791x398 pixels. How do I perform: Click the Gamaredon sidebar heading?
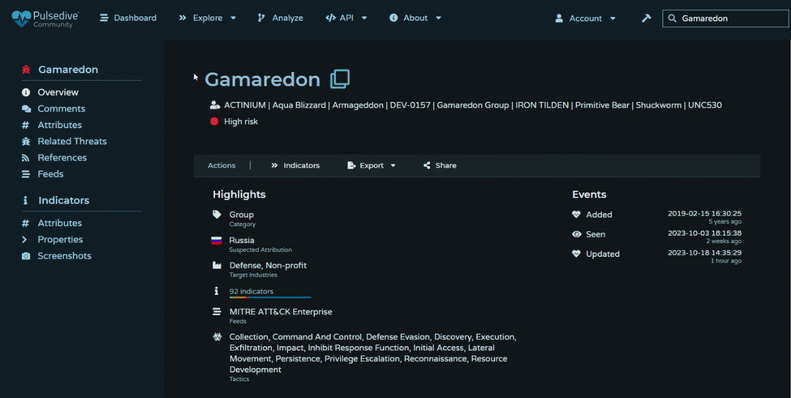click(x=68, y=70)
